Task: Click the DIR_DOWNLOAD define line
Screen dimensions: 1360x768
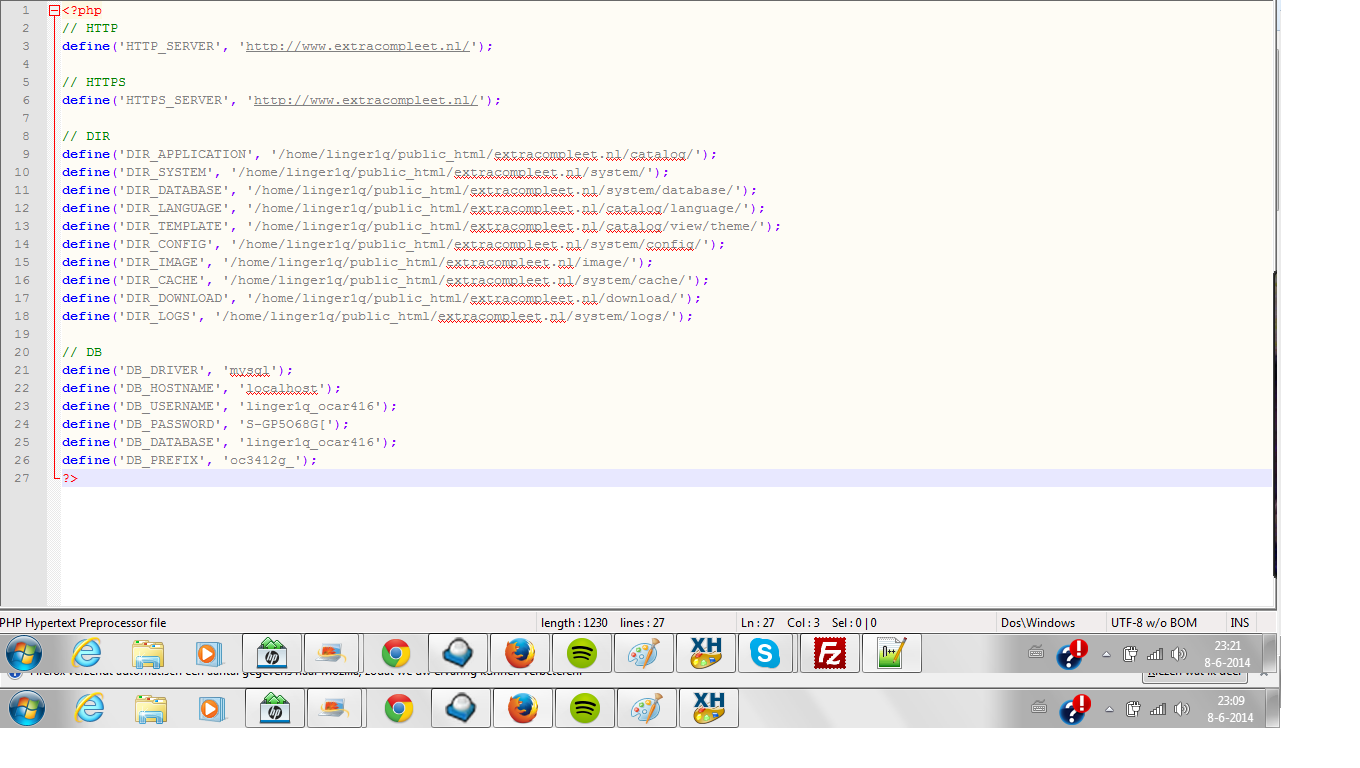Action: [x=382, y=298]
